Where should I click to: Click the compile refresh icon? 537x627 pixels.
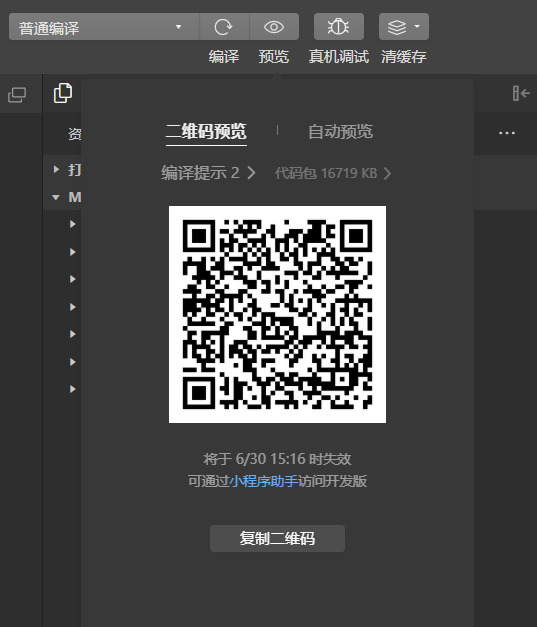coord(224,27)
